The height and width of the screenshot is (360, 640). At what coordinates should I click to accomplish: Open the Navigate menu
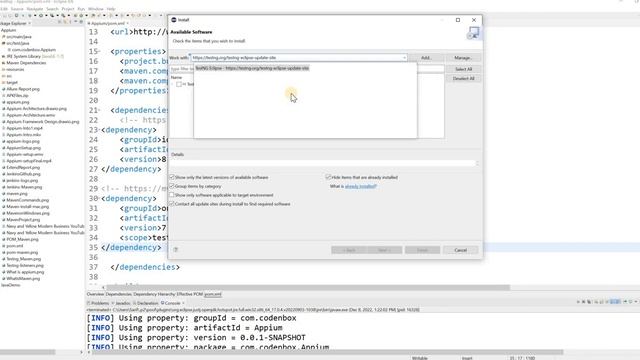(x=35, y=9)
